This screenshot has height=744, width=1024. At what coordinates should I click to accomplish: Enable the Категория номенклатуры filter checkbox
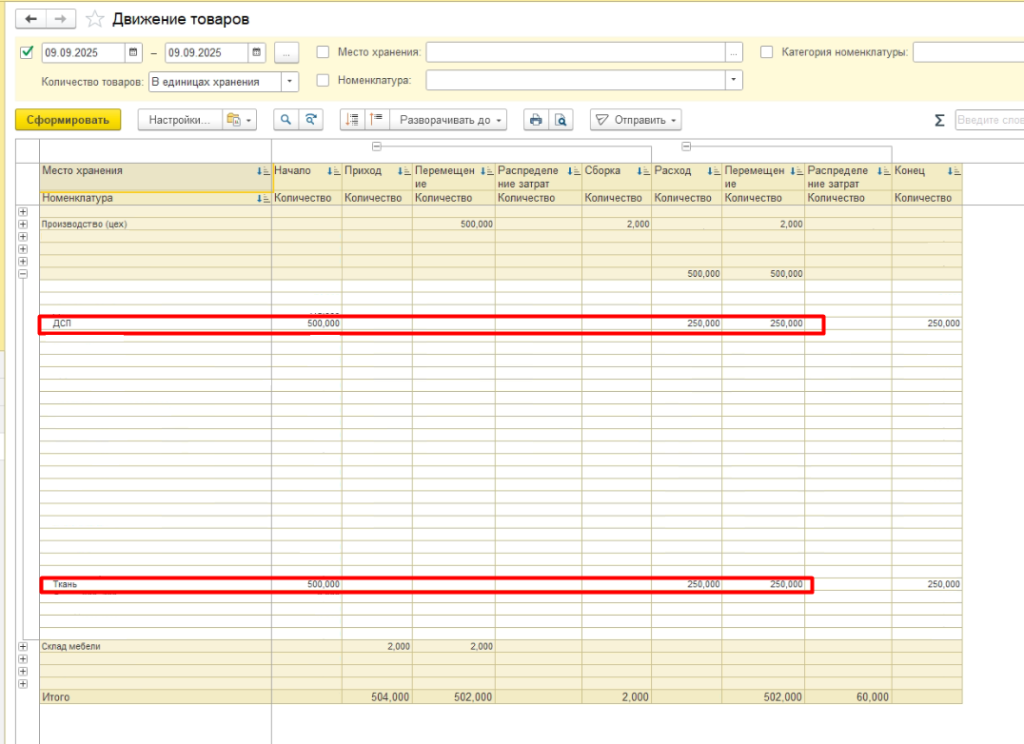[x=767, y=52]
